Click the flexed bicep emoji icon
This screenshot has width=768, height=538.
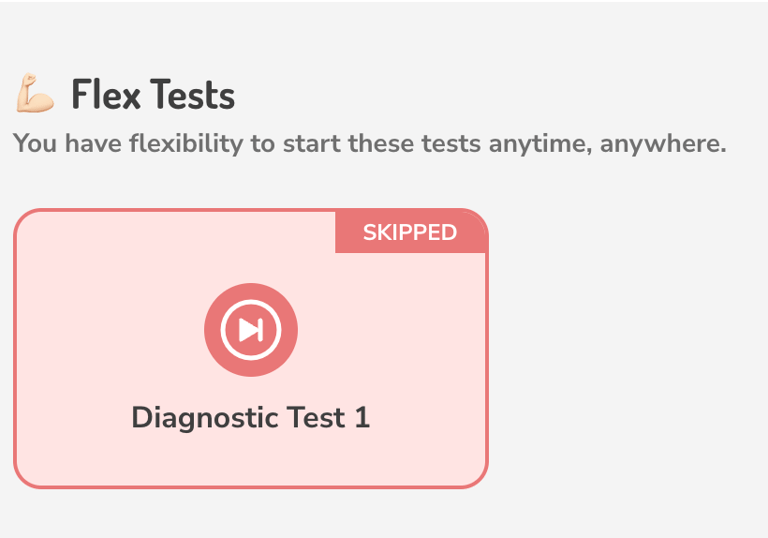(x=34, y=93)
